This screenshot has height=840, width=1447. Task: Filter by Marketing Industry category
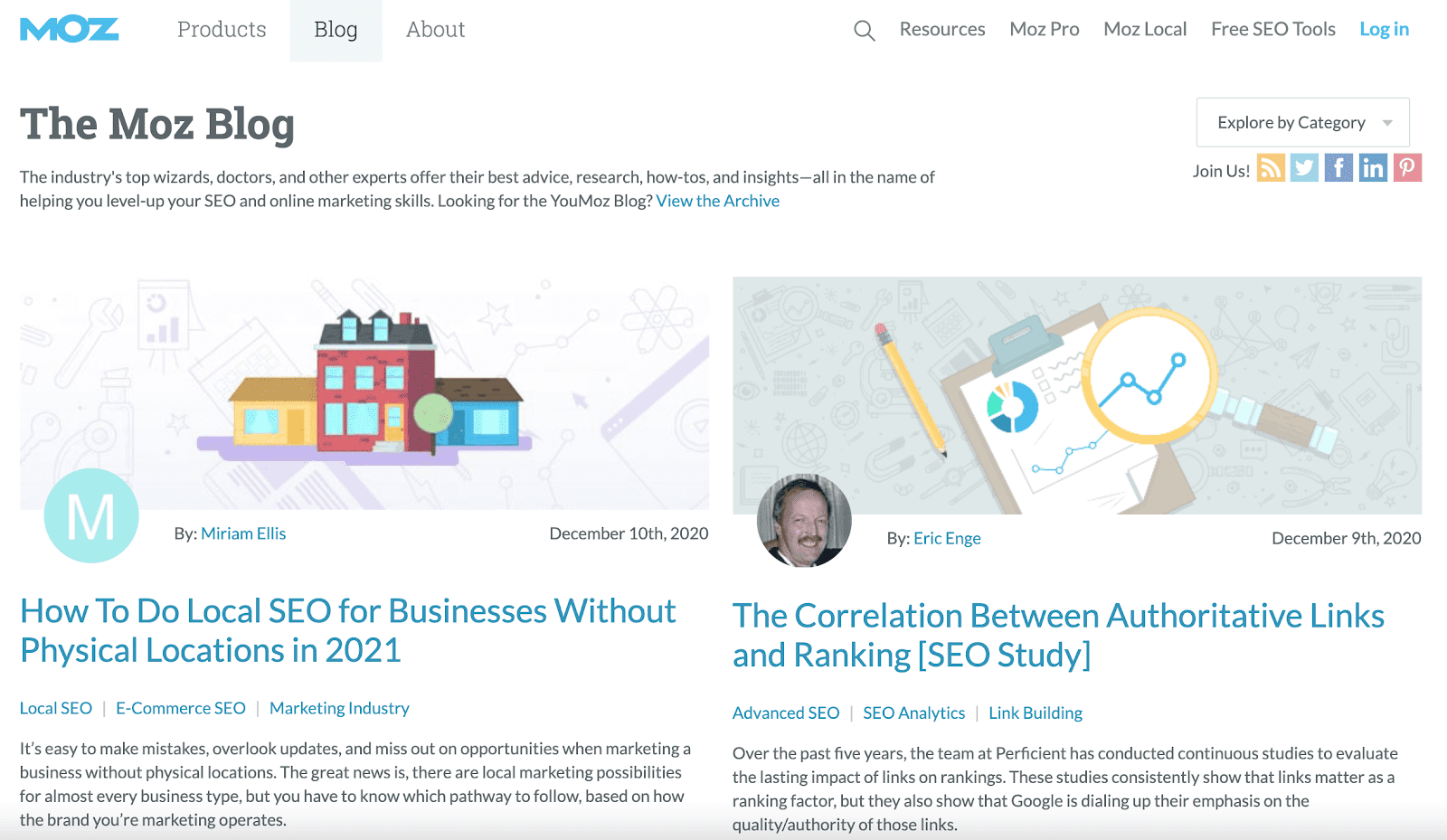pyautogui.click(x=339, y=708)
